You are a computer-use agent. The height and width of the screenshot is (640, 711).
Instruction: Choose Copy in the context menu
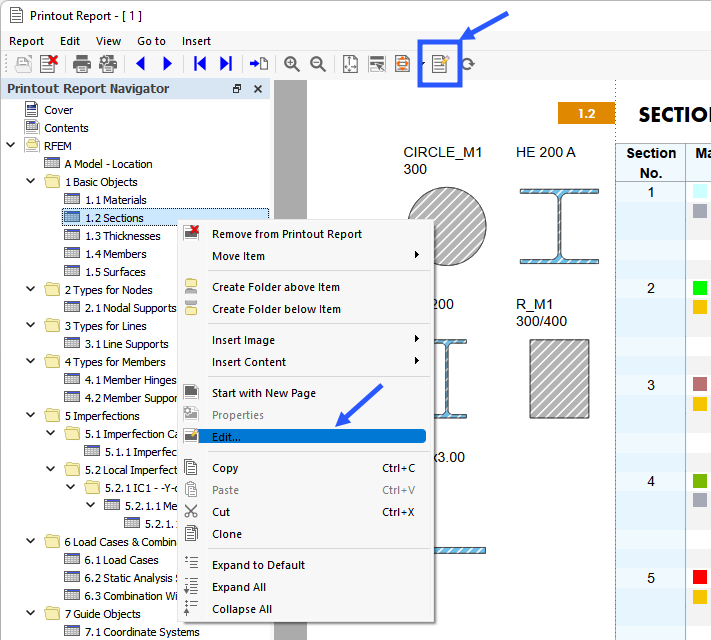point(307,468)
